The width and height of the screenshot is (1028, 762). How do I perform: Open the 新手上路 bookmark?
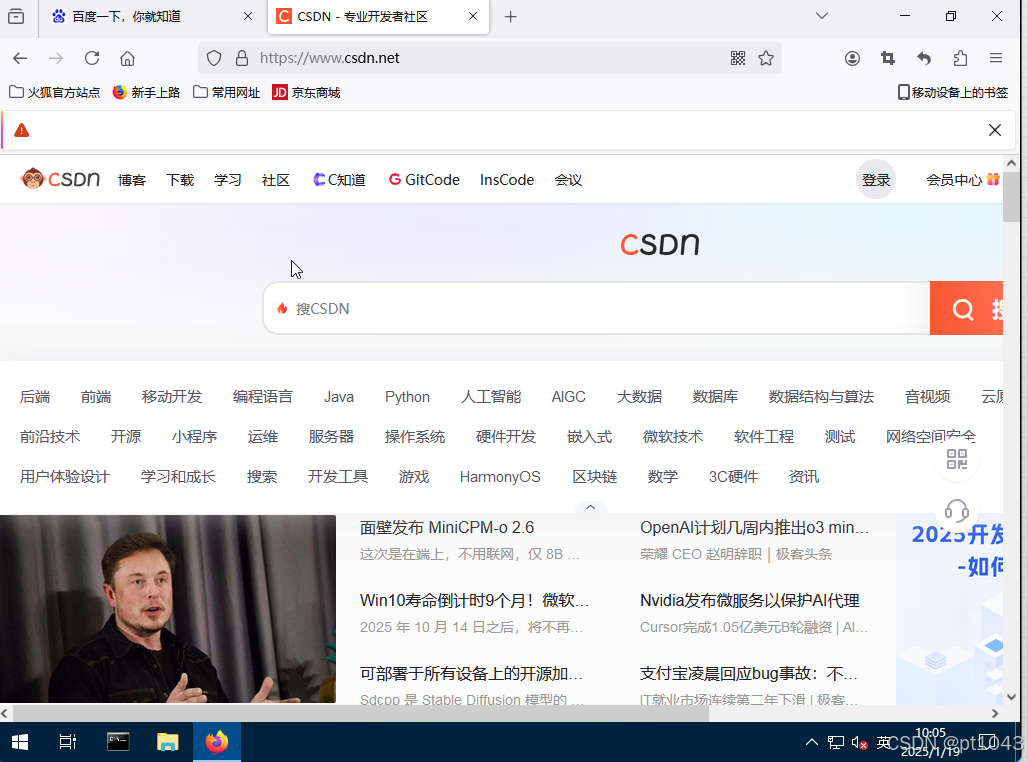[146, 92]
